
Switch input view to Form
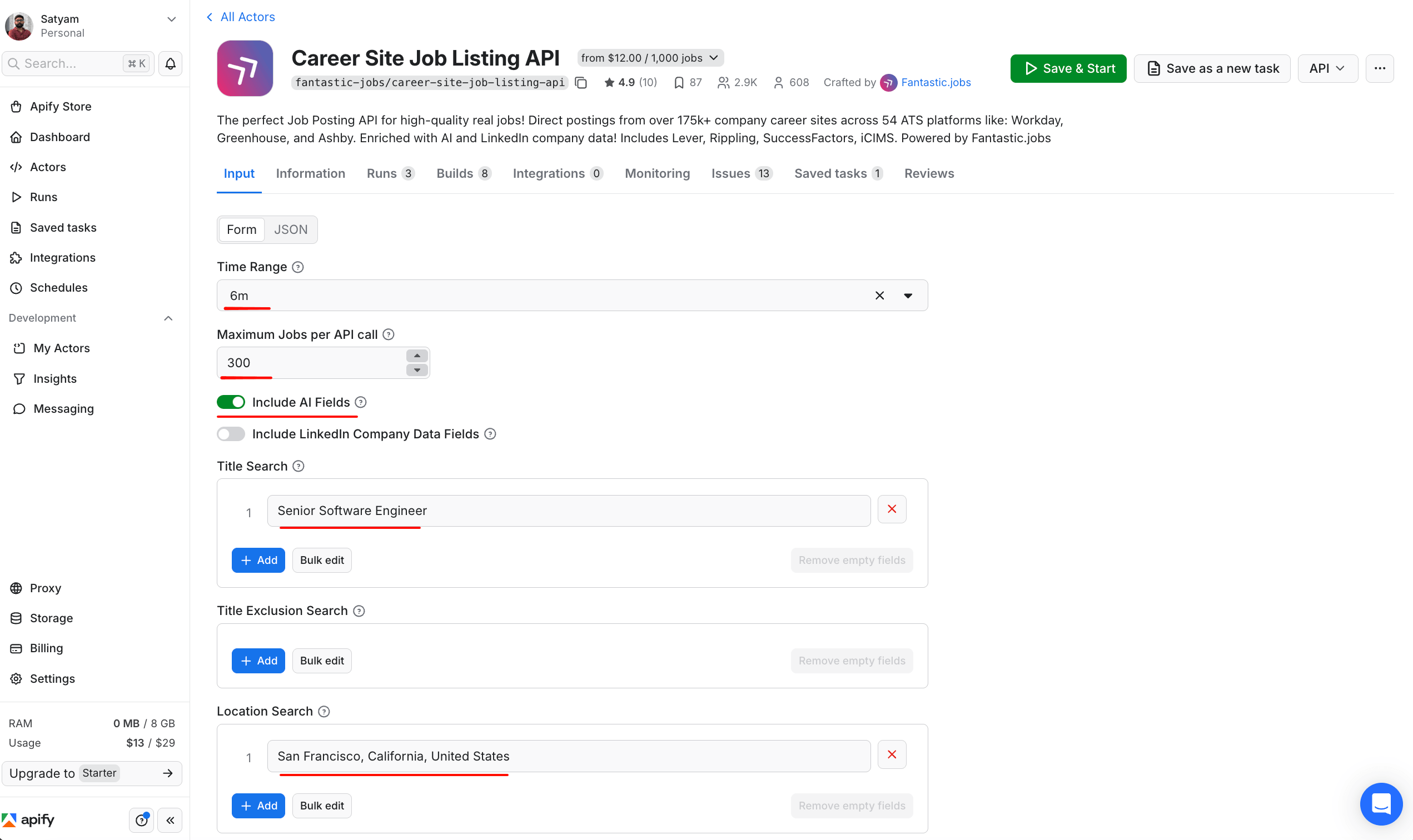tap(241, 230)
